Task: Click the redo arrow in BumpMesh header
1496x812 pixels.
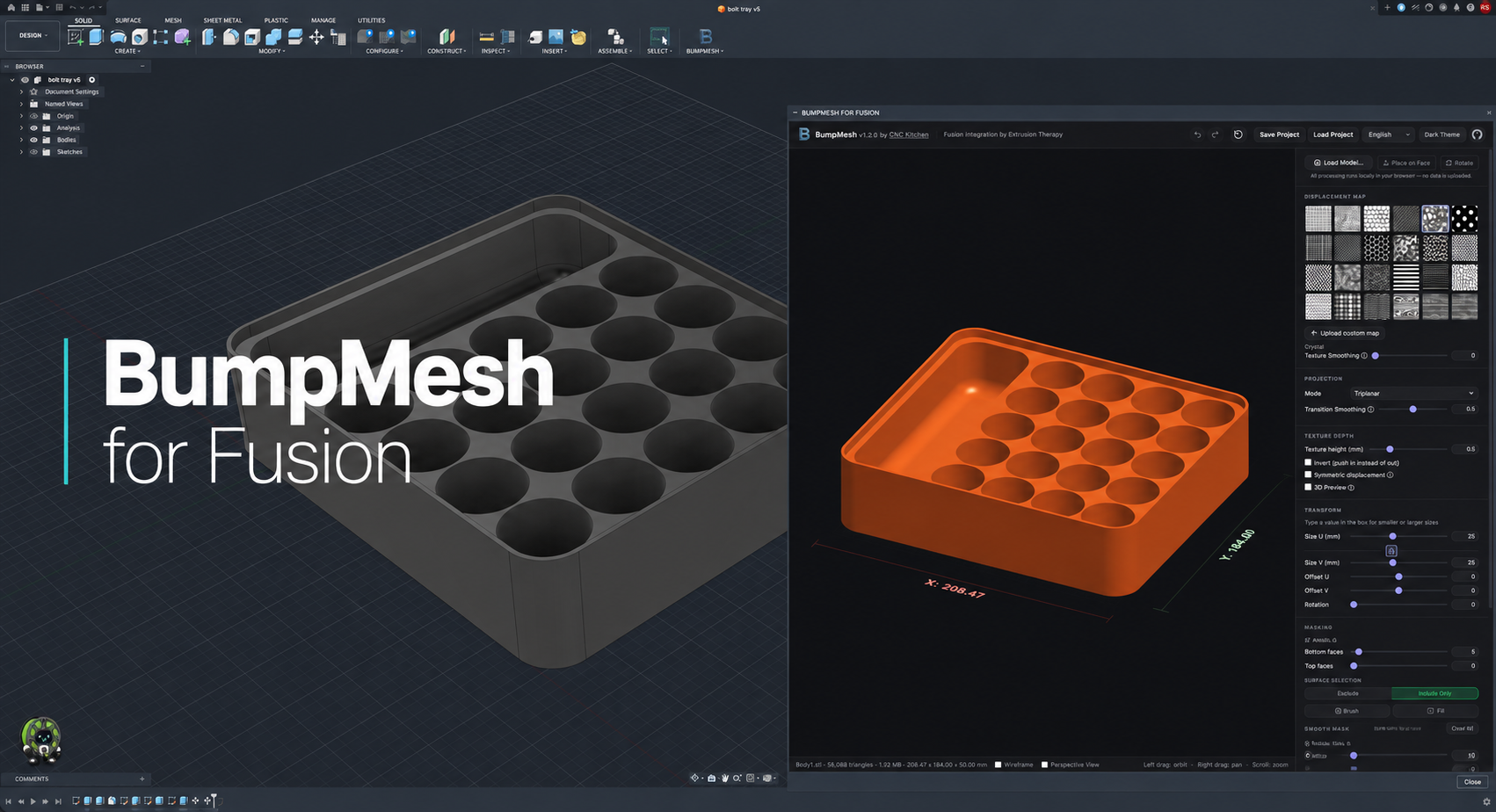Action: (1215, 134)
